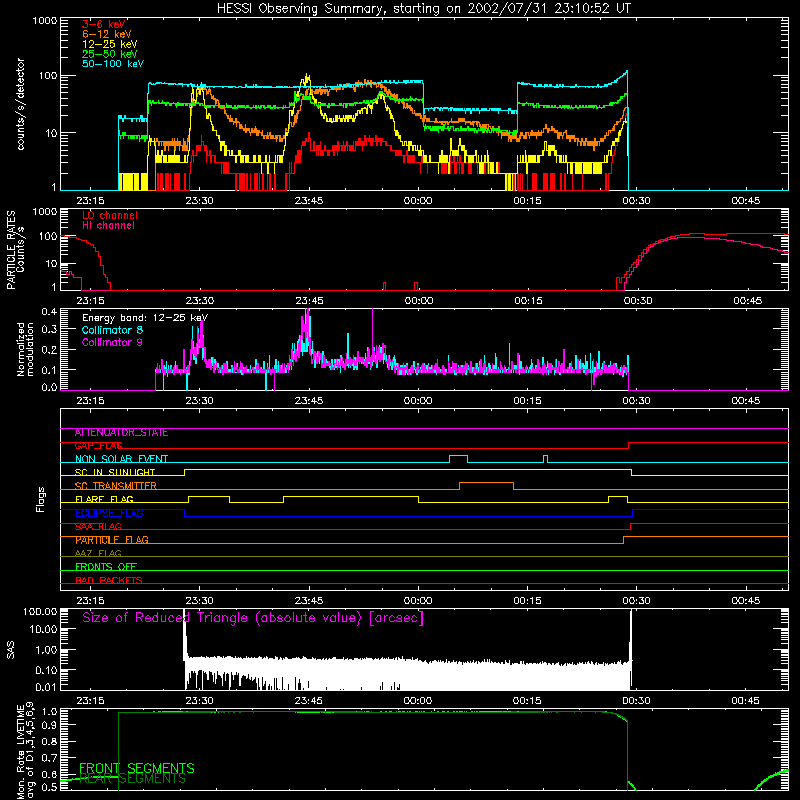Click the FRONTS_OFF flag label
The height and width of the screenshot is (800, 800).
[106, 567]
